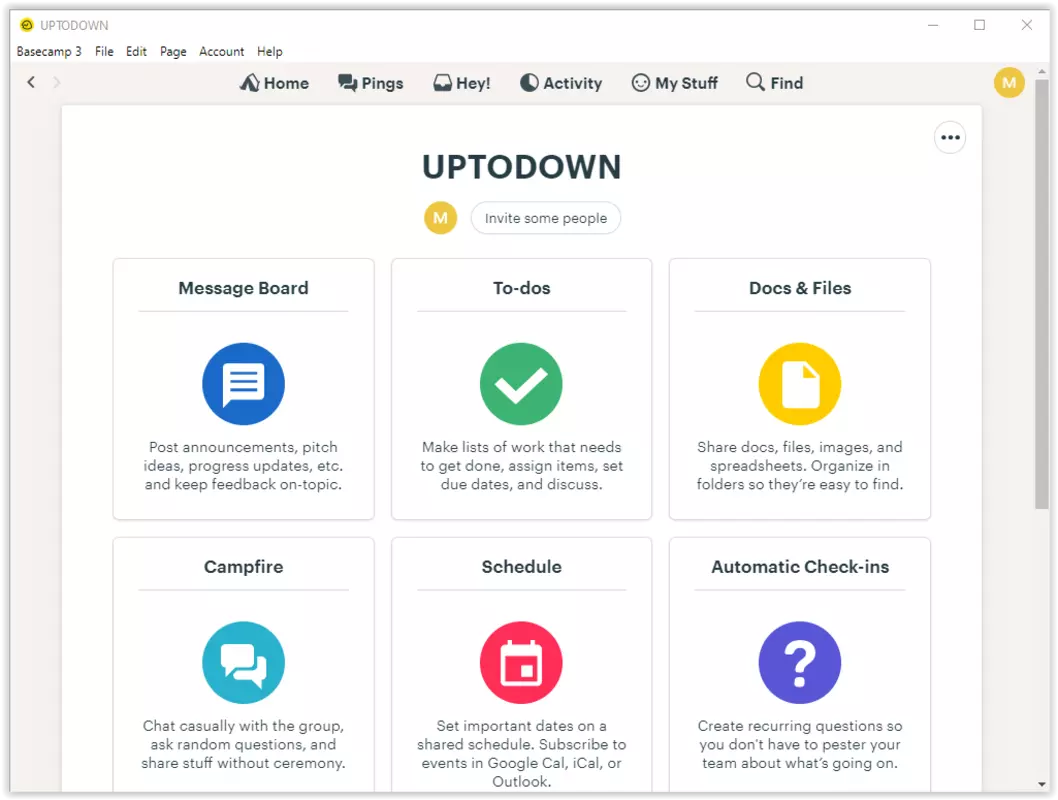Click the Basecamp app icon in title bar

26,25
